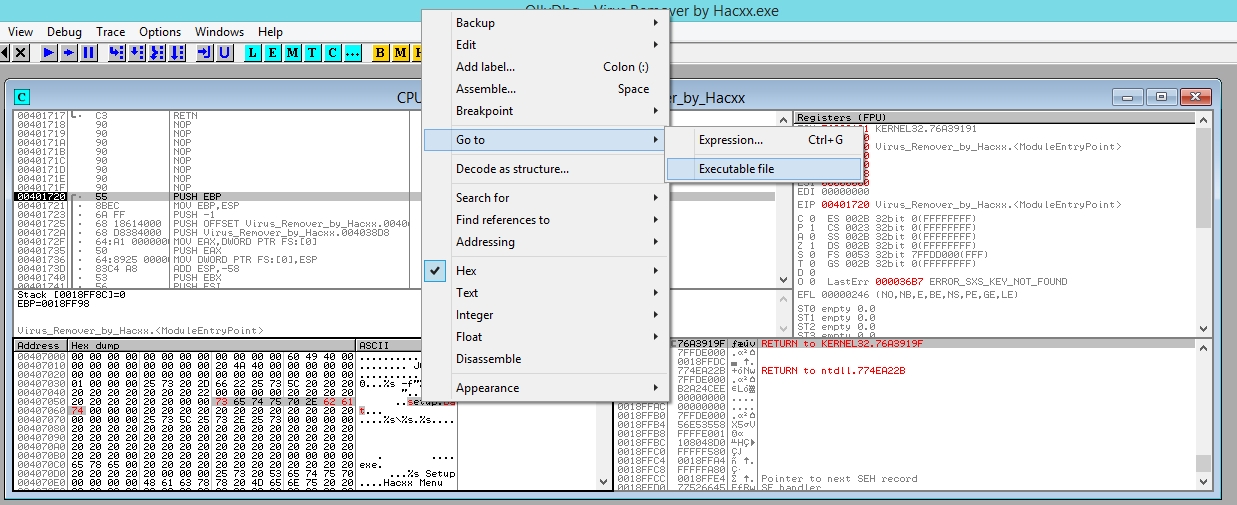Click the Close program X toolbar icon

coord(22,52)
